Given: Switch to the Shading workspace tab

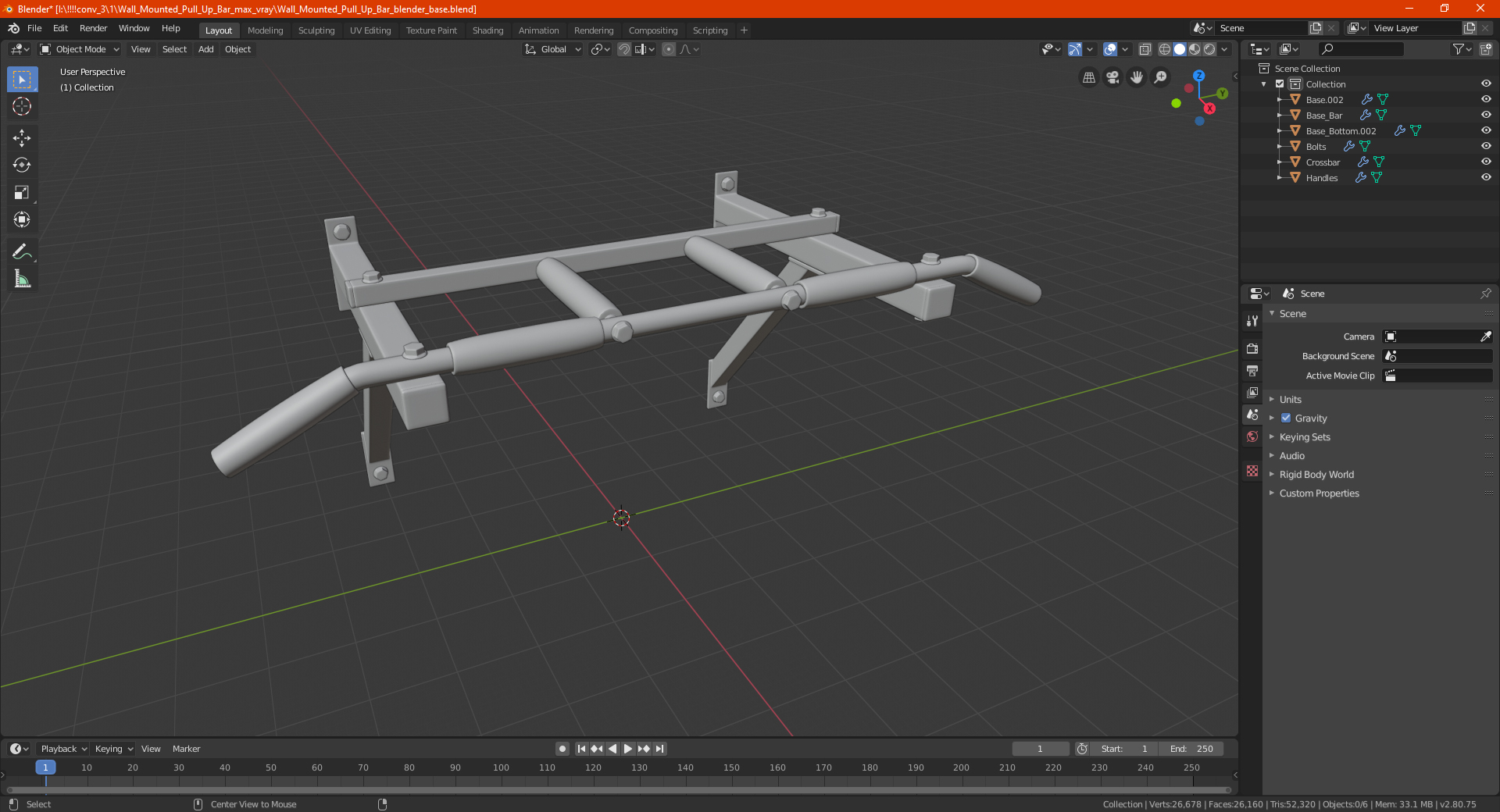Looking at the screenshot, I should point(487,30).
